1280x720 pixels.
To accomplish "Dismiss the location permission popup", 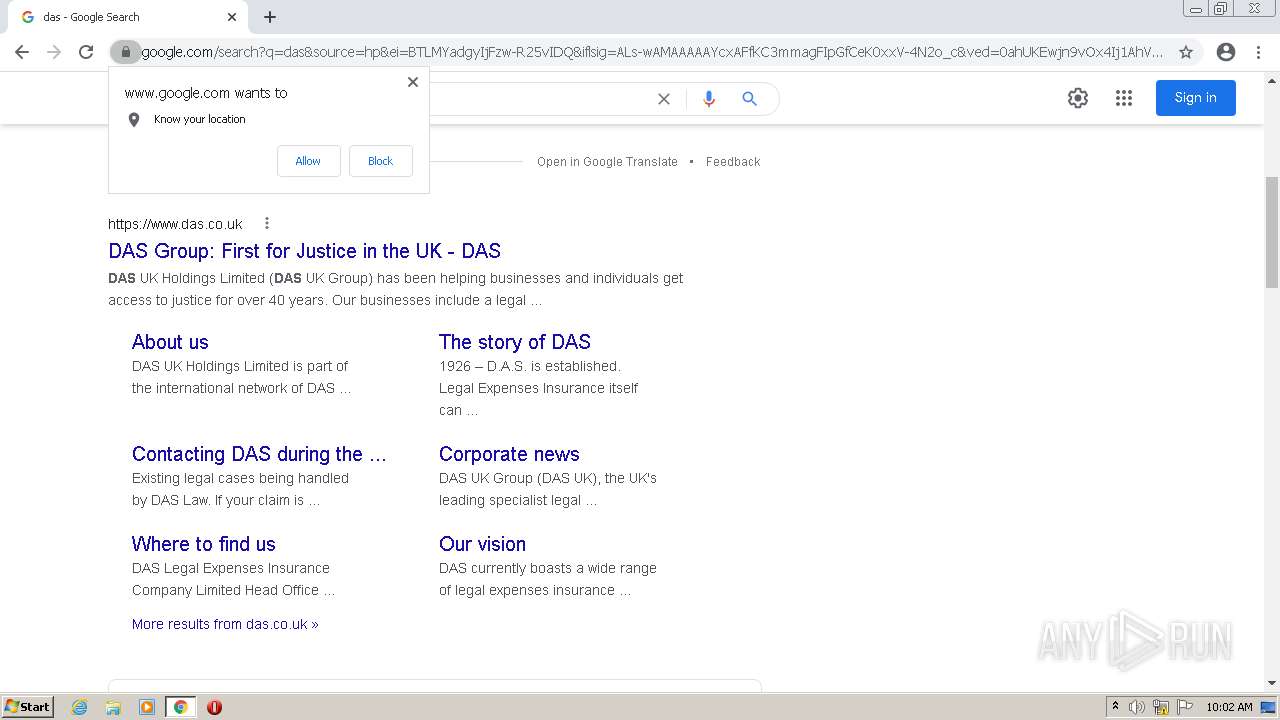I will coord(413,82).
